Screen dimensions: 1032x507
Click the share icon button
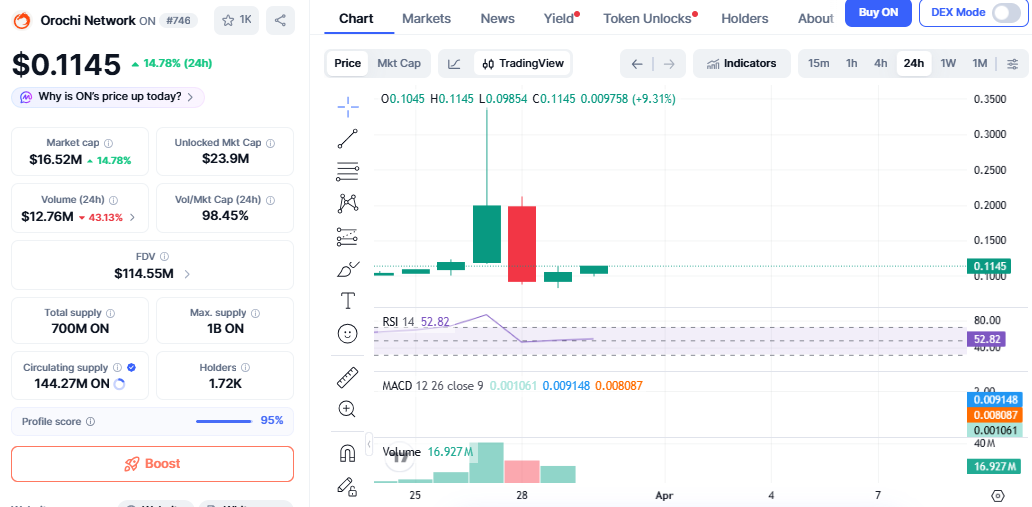tap(280, 20)
